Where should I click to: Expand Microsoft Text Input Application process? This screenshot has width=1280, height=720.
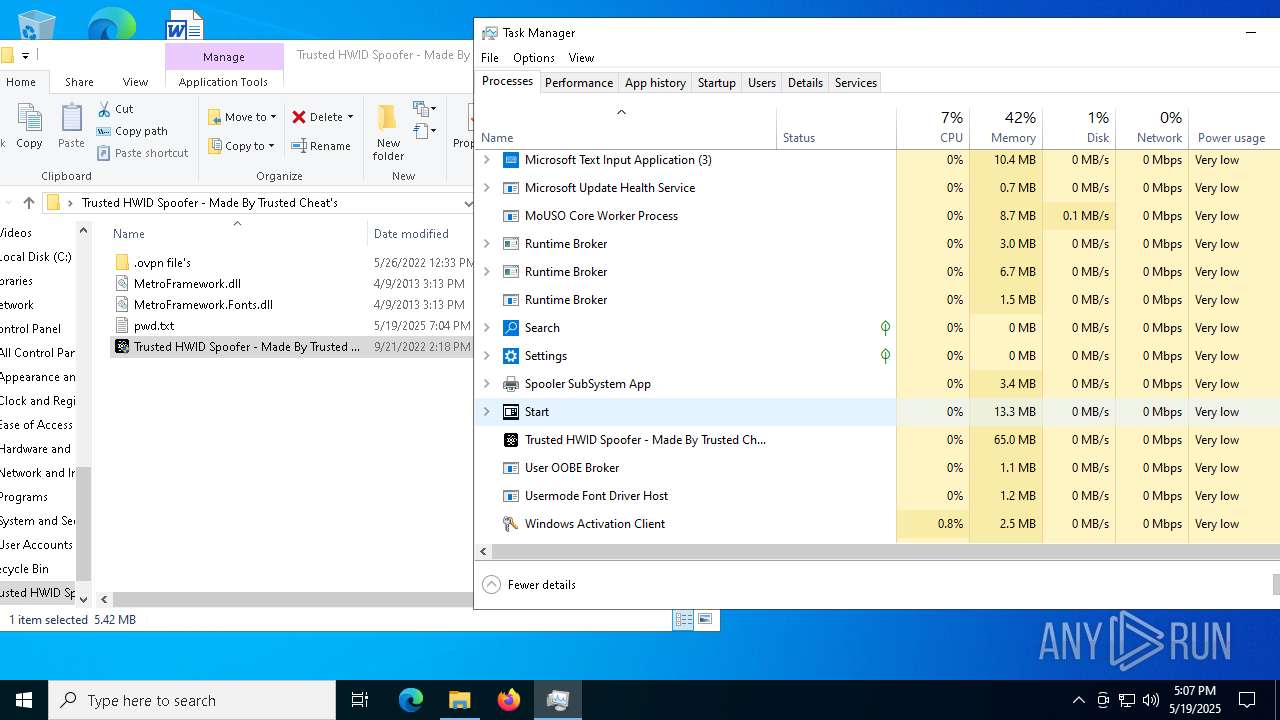pos(487,160)
